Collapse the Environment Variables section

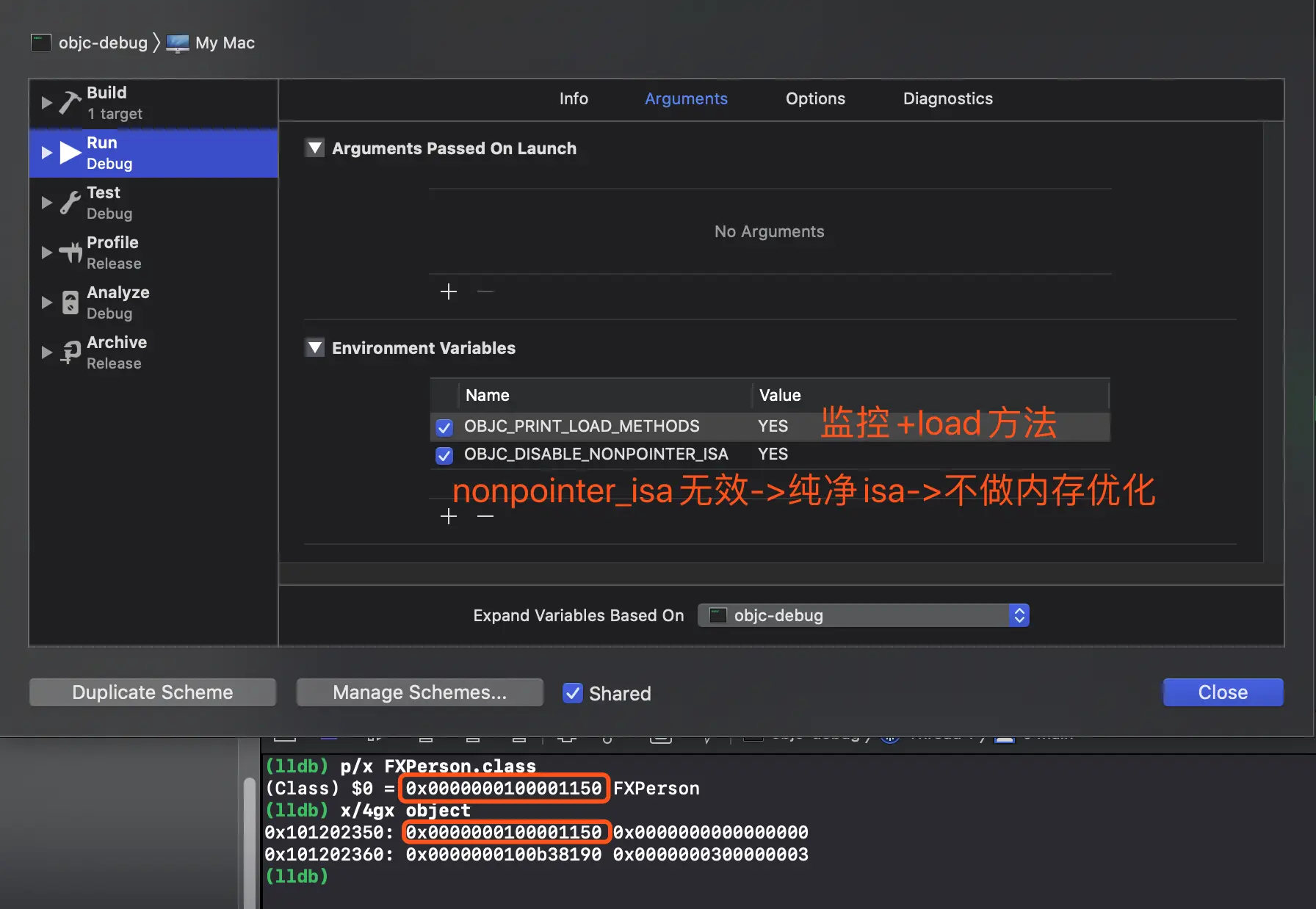(315, 348)
